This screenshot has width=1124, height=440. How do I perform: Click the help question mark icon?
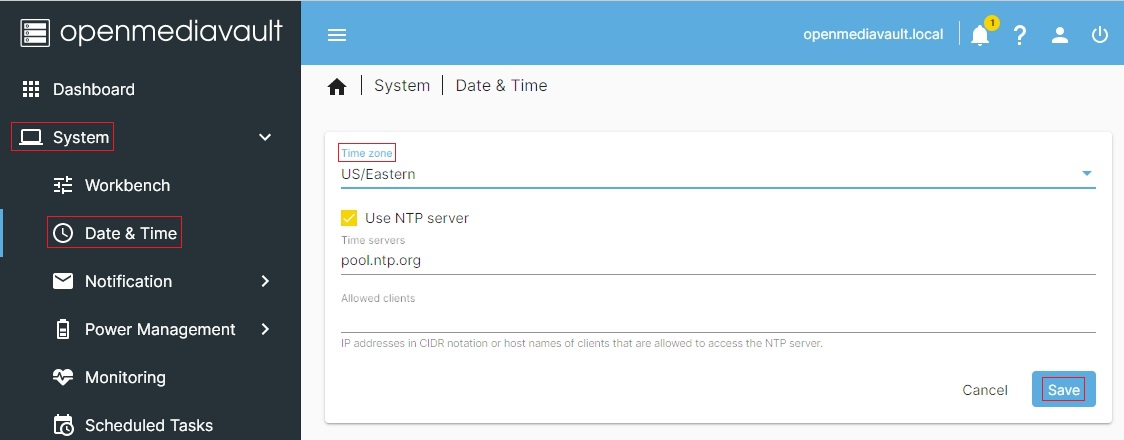point(1020,35)
